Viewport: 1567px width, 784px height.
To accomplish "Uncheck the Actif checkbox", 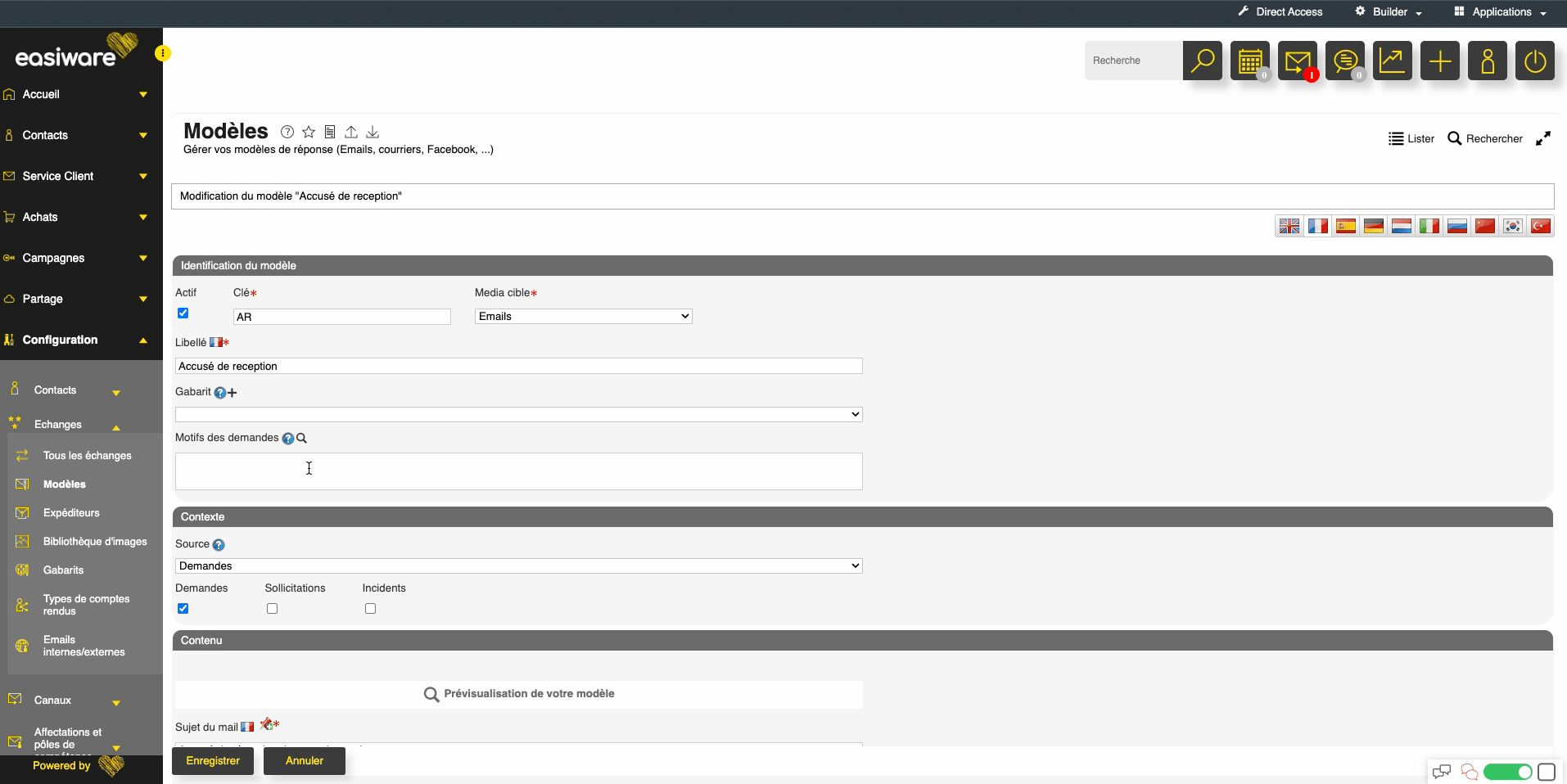I will pos(183,313).
